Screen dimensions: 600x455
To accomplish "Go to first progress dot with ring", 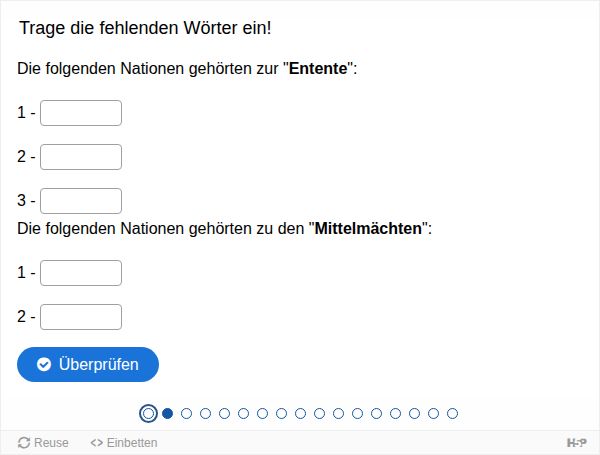I will (148, 413).
